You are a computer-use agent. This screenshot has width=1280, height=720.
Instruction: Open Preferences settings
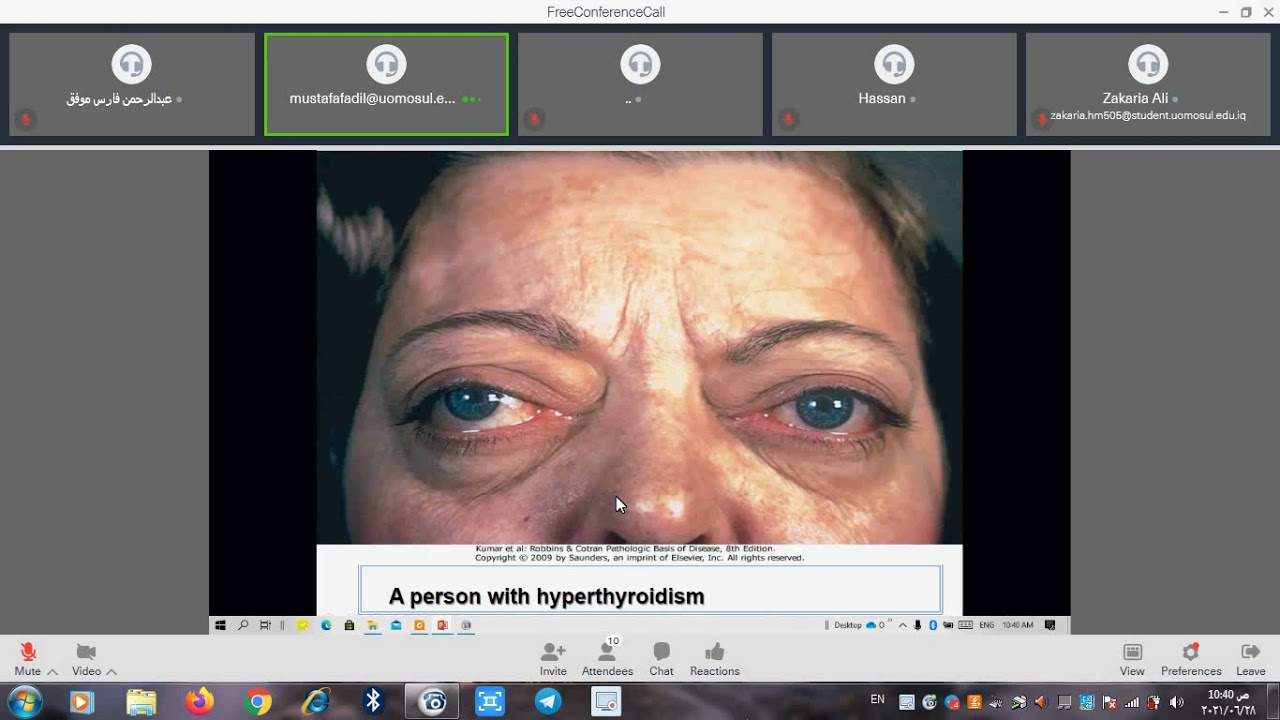coord(1191,659)
